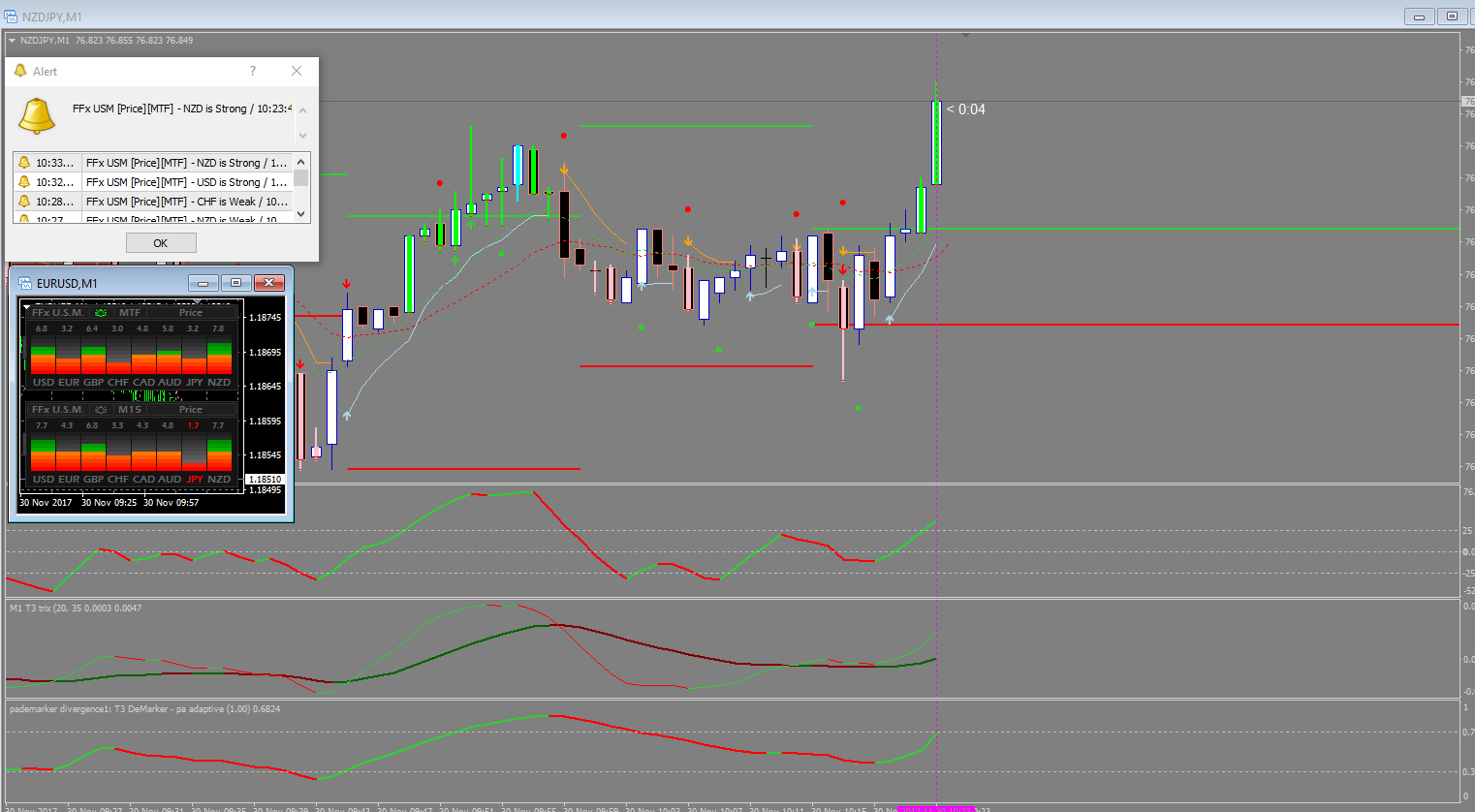Click the alert list scrollbar thumb
Image resolution: width=1475 pixels, height=812 pixels.
301,178
